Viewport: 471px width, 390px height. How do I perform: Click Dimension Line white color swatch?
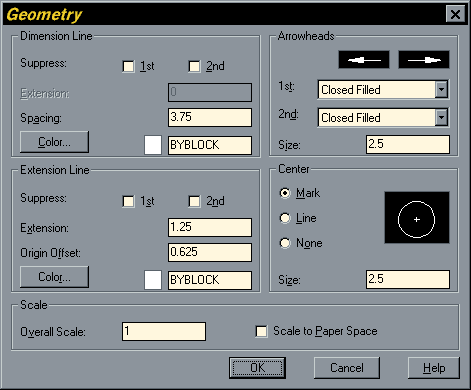[x=153, y=145]
